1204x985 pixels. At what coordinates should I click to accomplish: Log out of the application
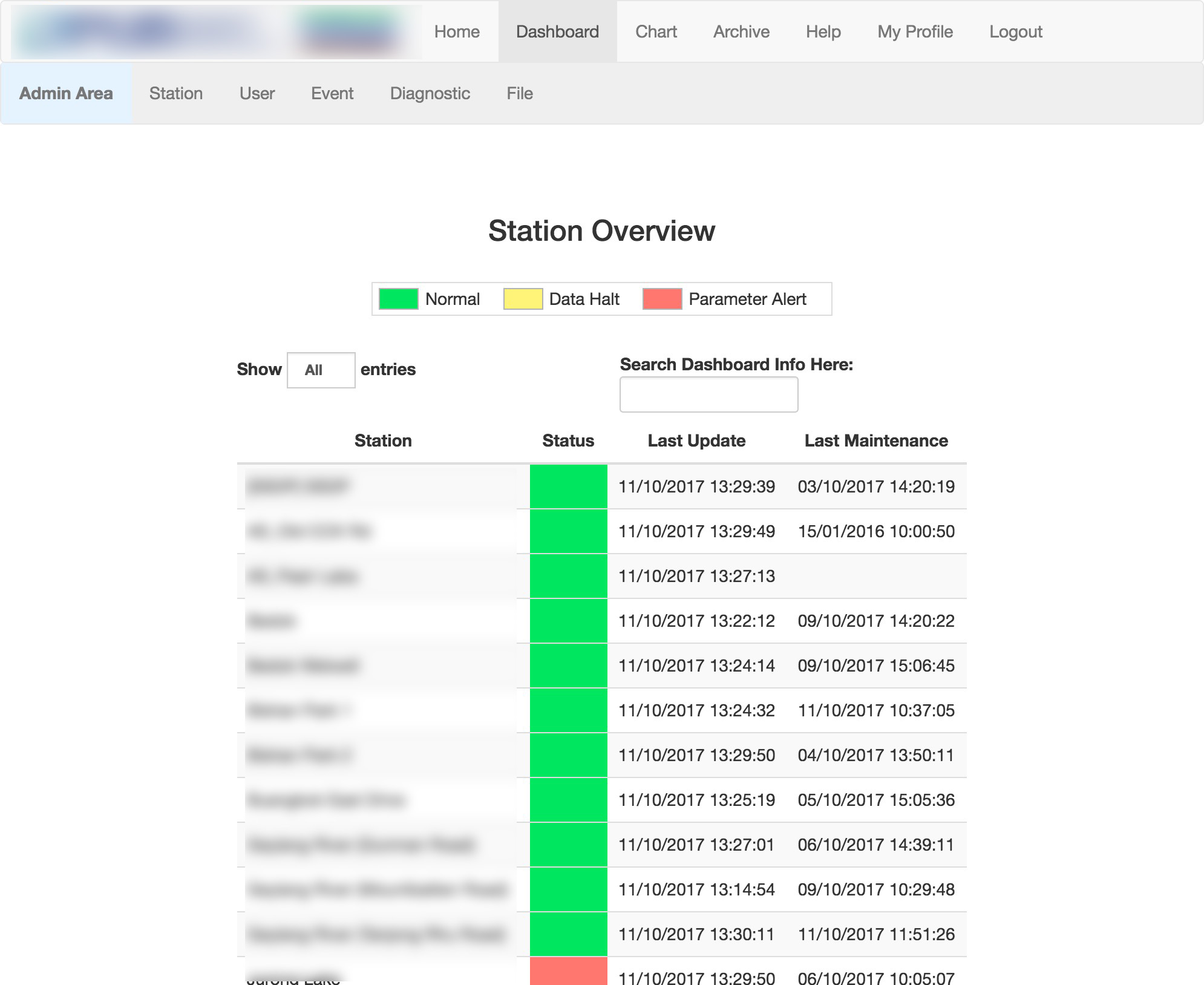1015,31
